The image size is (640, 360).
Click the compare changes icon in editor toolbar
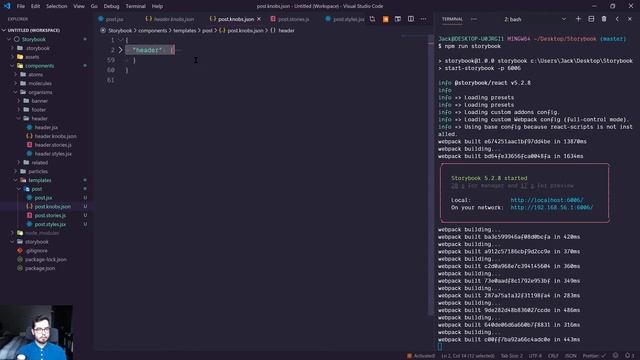point(372,19)
